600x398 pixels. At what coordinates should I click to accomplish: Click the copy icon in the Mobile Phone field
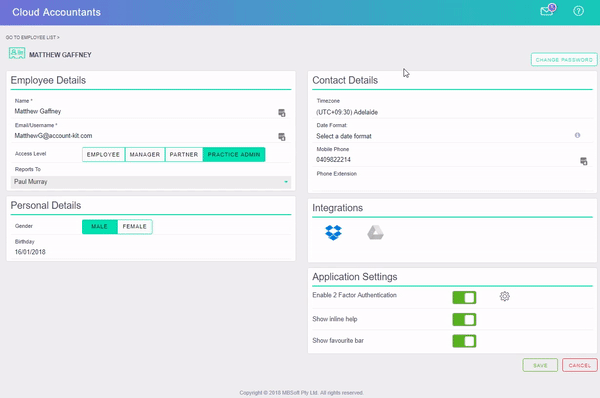click(x=584, y=161)
